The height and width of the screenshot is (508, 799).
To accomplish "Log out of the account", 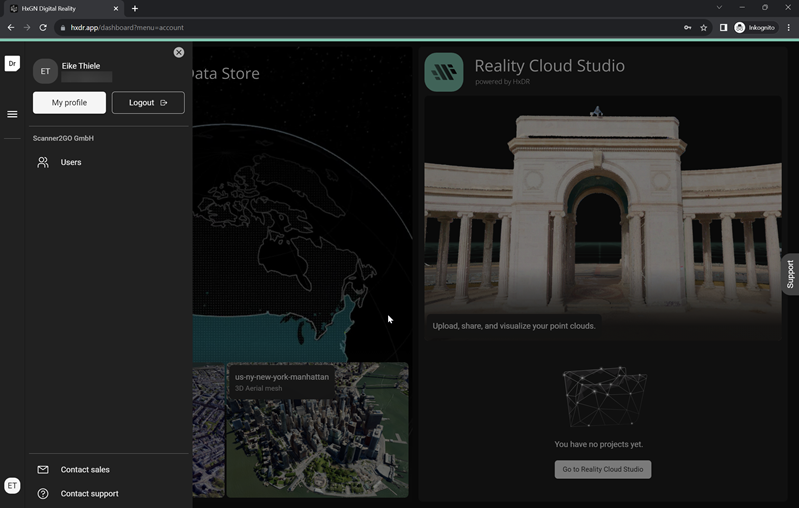I will point(148,103).
